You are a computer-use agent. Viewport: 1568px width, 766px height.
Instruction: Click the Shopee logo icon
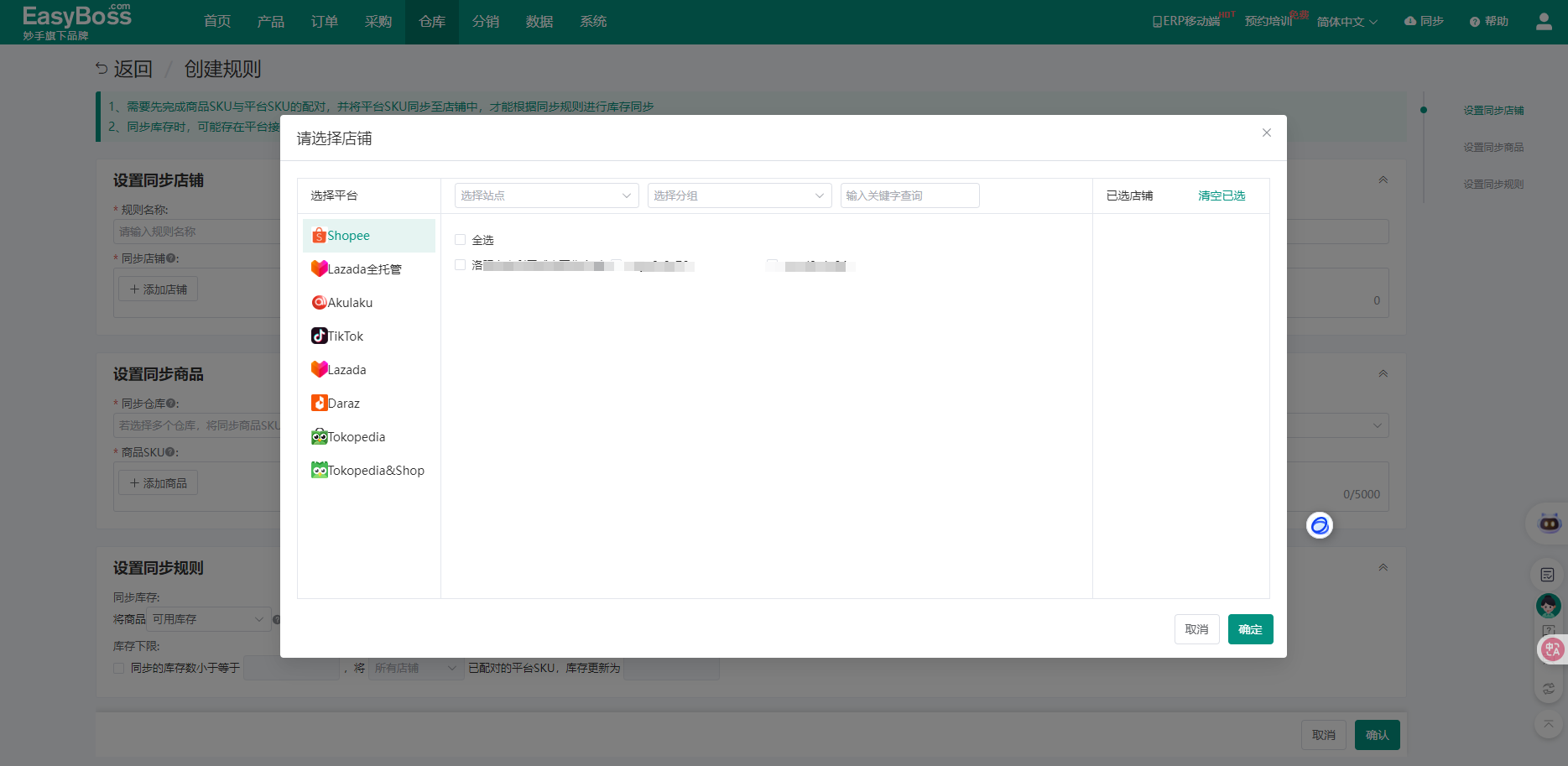(x=319, y=236)
